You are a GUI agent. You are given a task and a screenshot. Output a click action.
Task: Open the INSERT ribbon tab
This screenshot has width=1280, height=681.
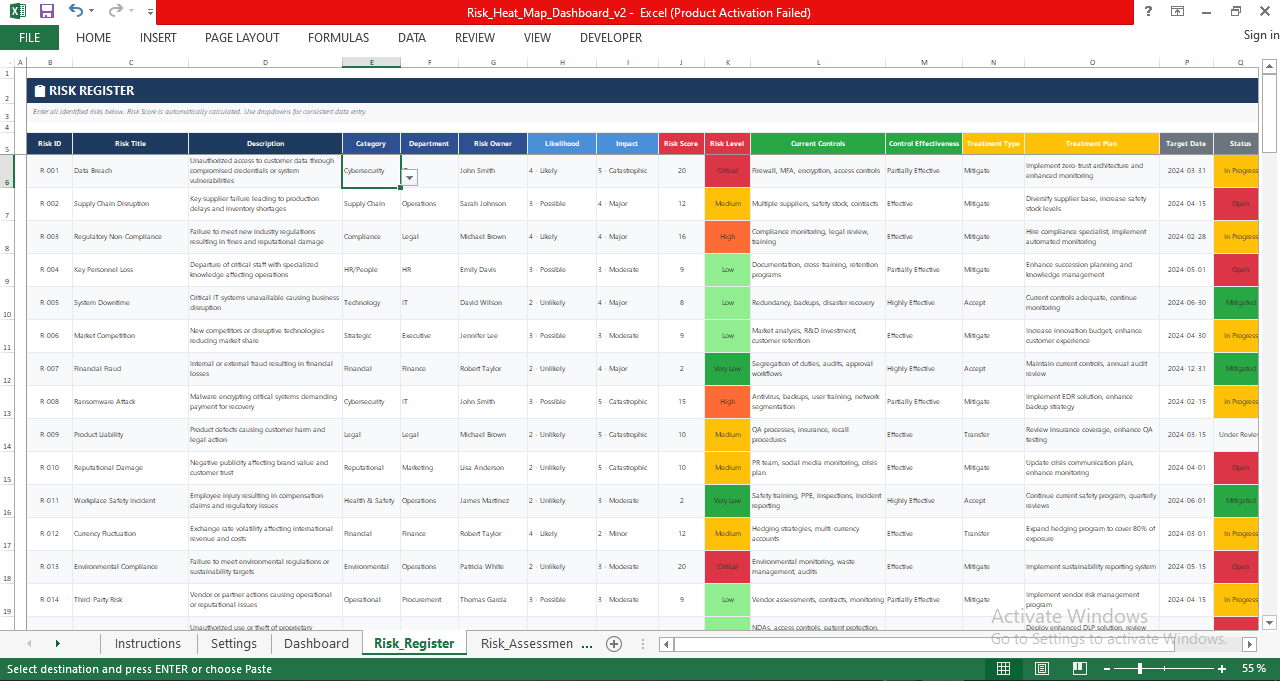158,37
